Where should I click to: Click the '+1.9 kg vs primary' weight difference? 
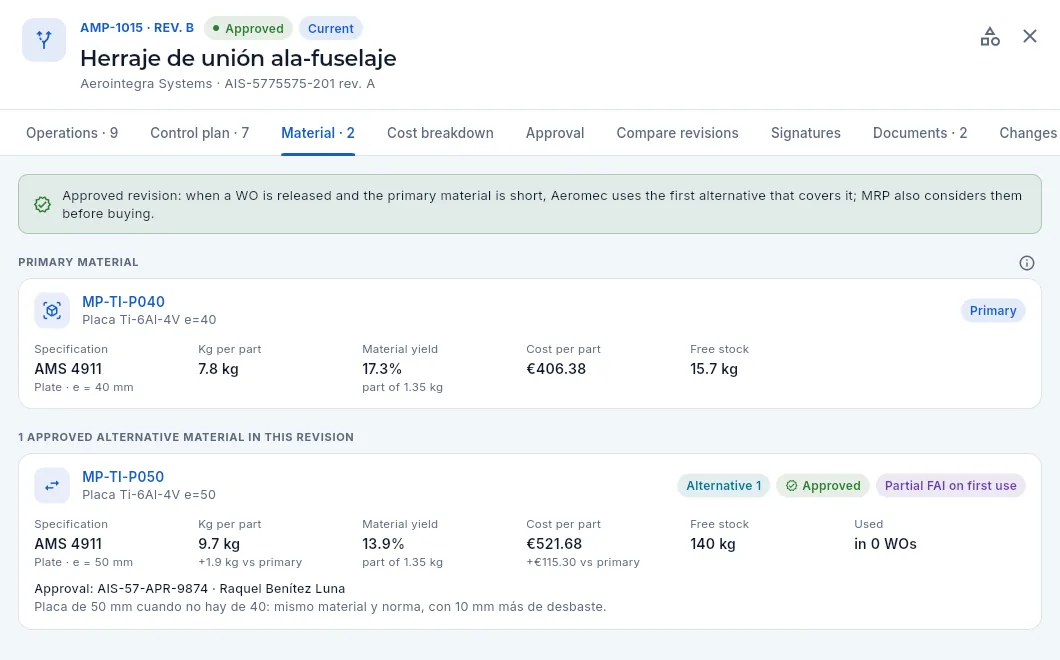250,563
